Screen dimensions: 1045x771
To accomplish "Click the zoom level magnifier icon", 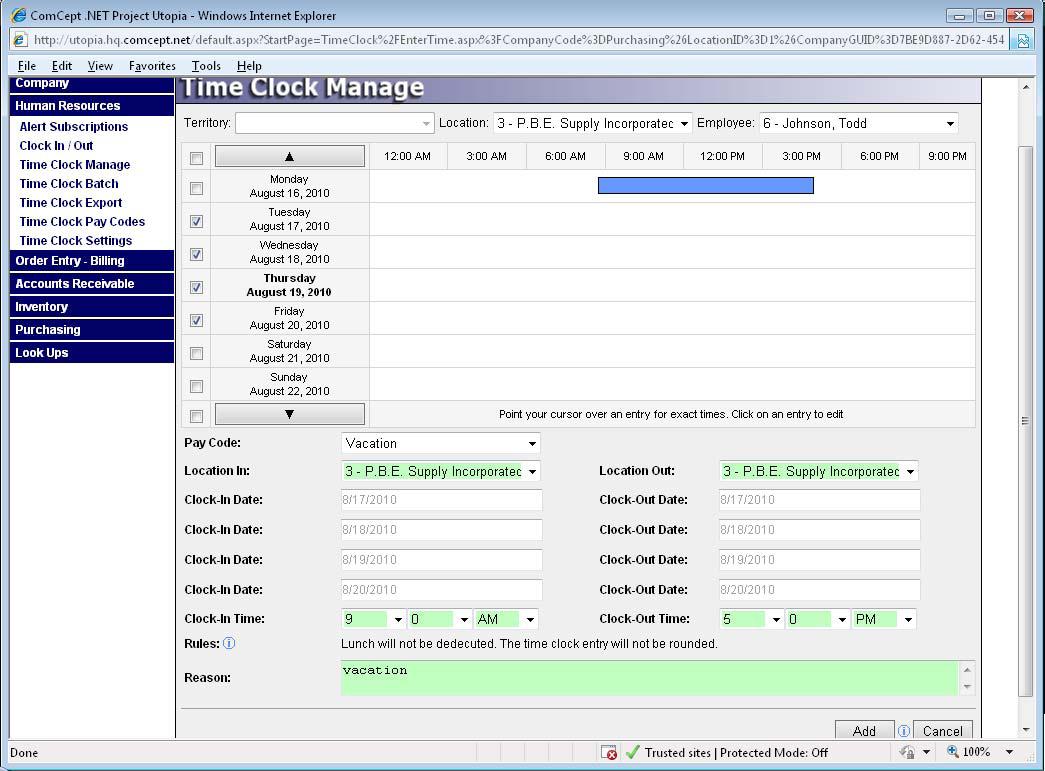I will [x=953, y=752].
